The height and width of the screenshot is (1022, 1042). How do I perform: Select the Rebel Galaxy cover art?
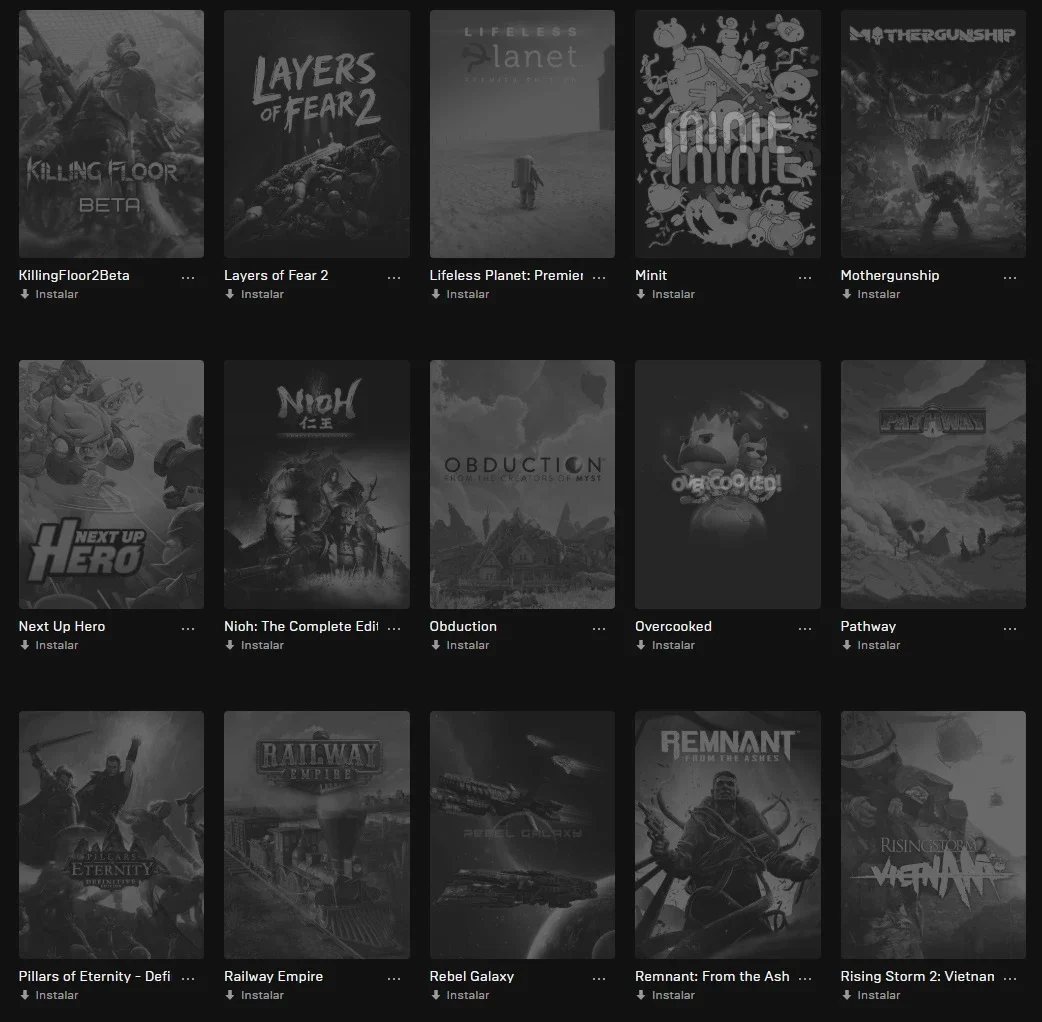click(x=522, y=835)
